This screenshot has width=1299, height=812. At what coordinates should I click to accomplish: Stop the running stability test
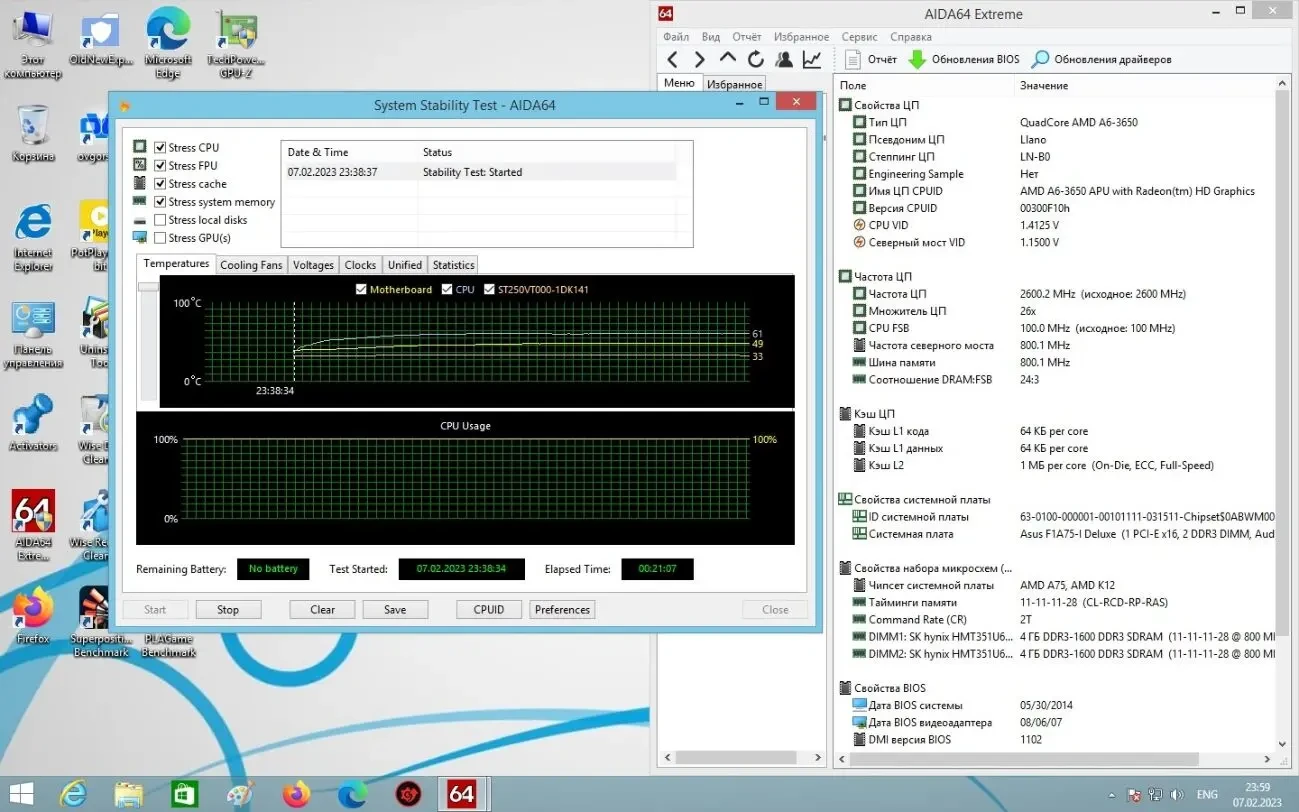click(x=228, y=609)
